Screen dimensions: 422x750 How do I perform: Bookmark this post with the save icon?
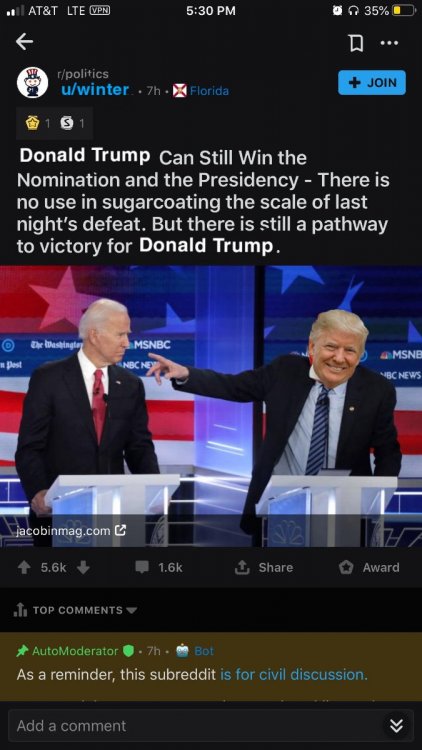pos(356,44)
